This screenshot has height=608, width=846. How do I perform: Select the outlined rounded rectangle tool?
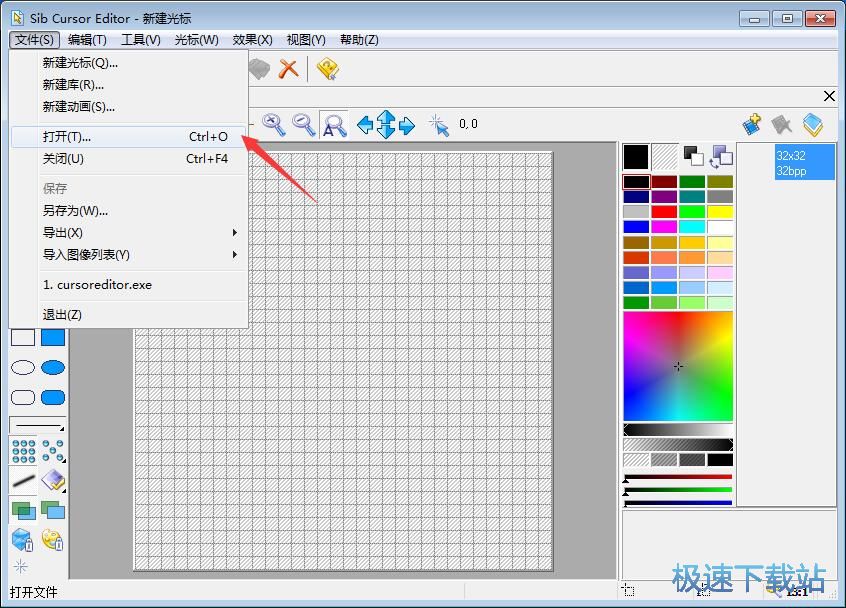(x=23, y=398)
